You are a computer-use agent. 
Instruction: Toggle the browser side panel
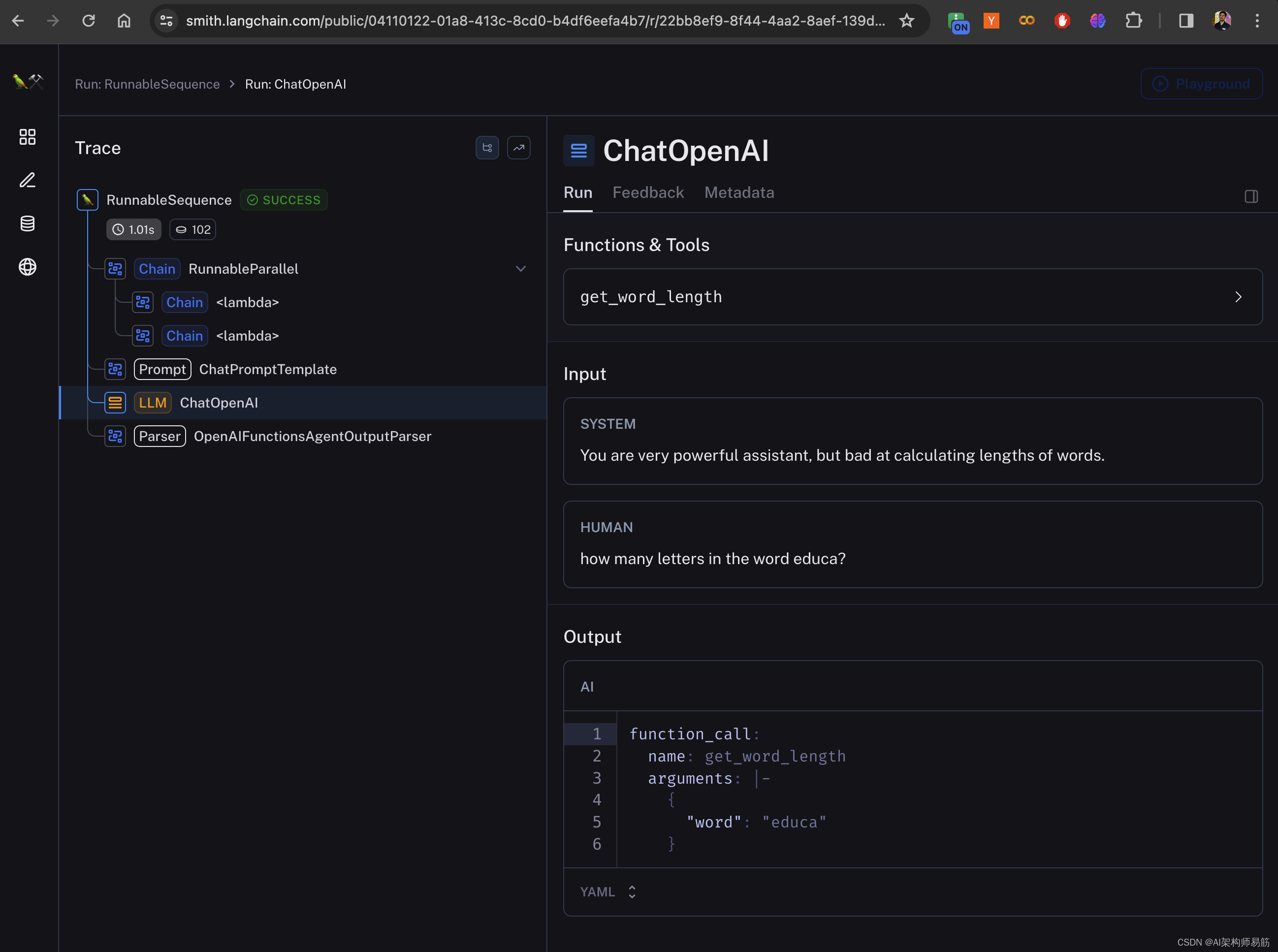(x=1186, y=21)
